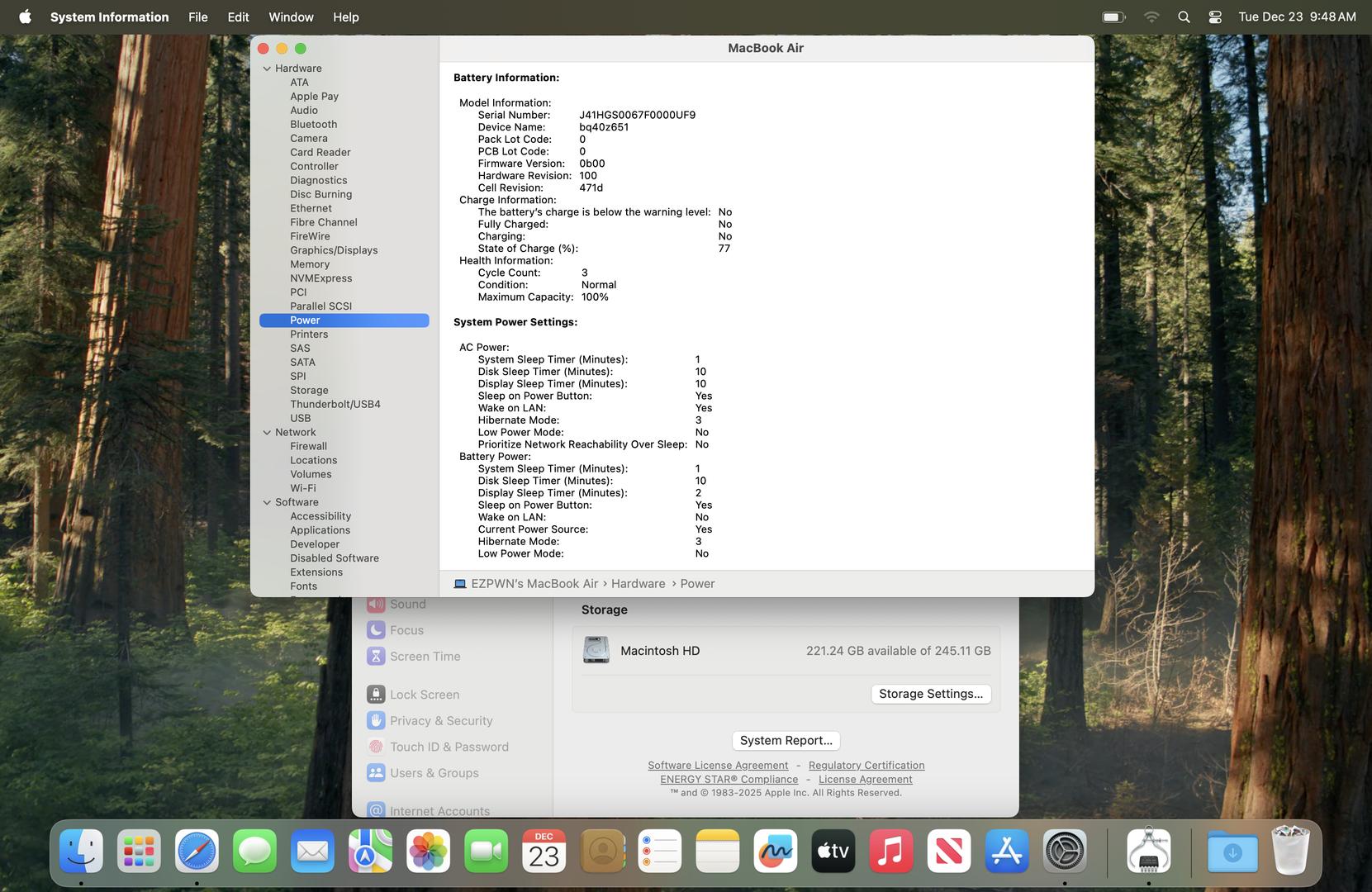This screenshot has height=892, width=1372.
Task: Launch the Freeform app in Dock
Action: pyautogui.click(x=775, y=851)
